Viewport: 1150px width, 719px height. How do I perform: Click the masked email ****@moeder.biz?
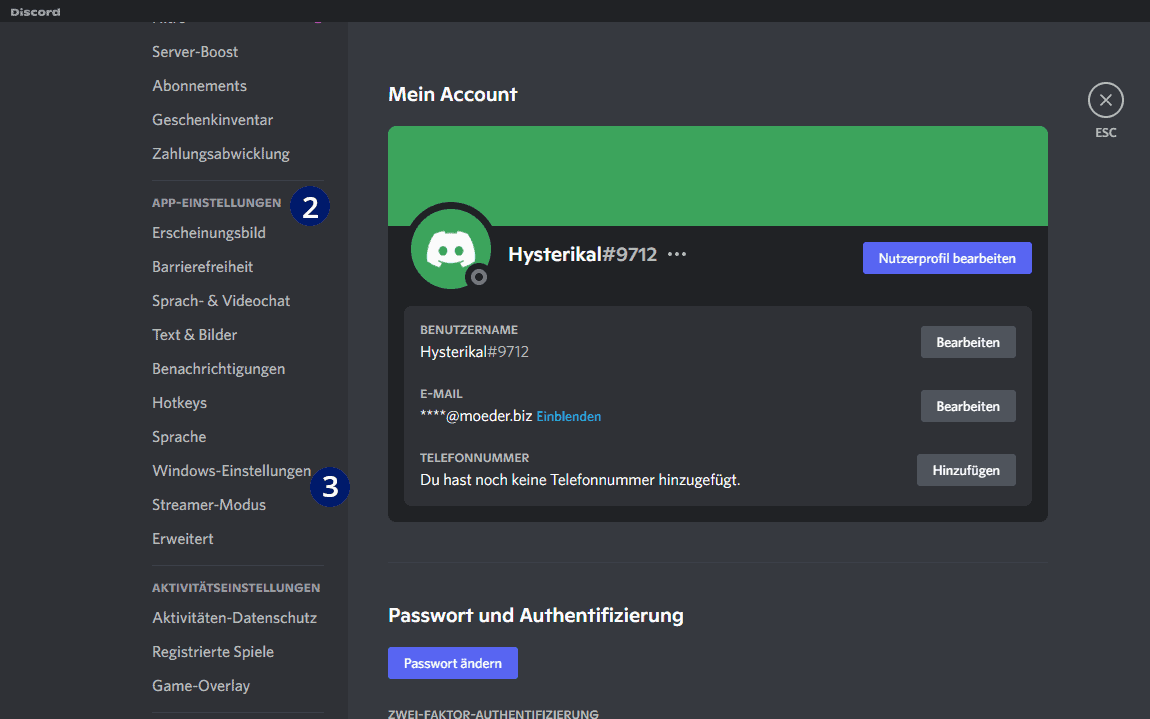tap(476, 416)
